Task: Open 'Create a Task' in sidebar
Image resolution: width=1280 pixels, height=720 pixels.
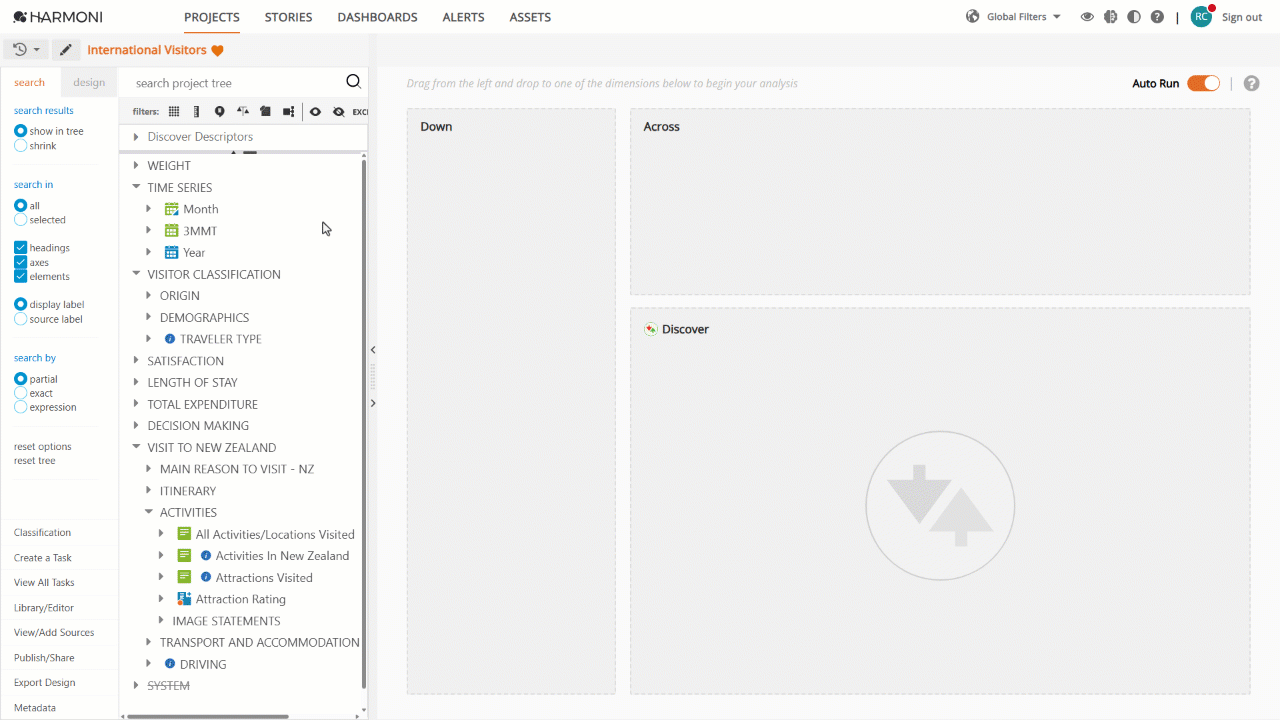Action: pos(43,558)
